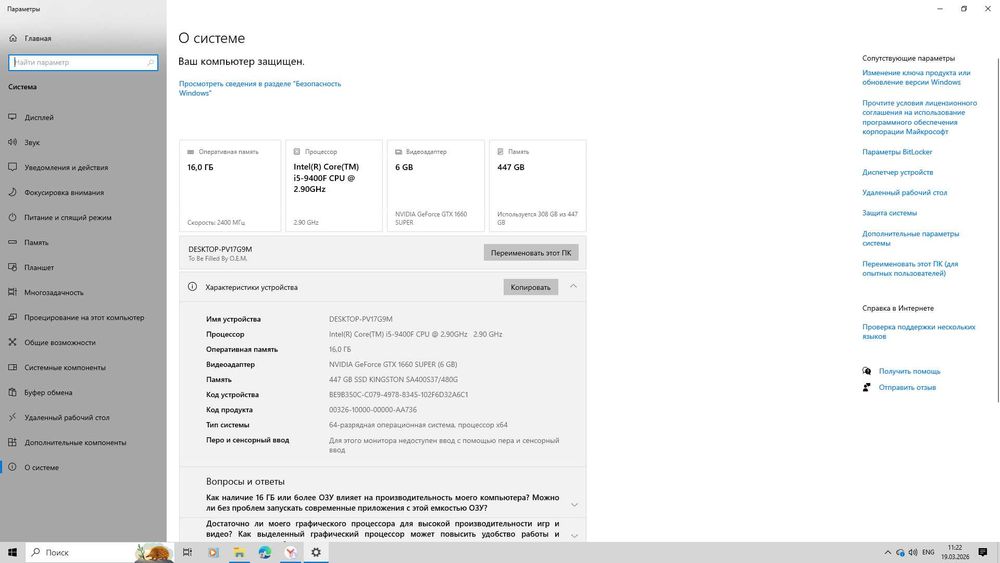1000x563 pixels.
Task: Click the 447 GB SSD KINGSTON value
Action: (393, 379)
